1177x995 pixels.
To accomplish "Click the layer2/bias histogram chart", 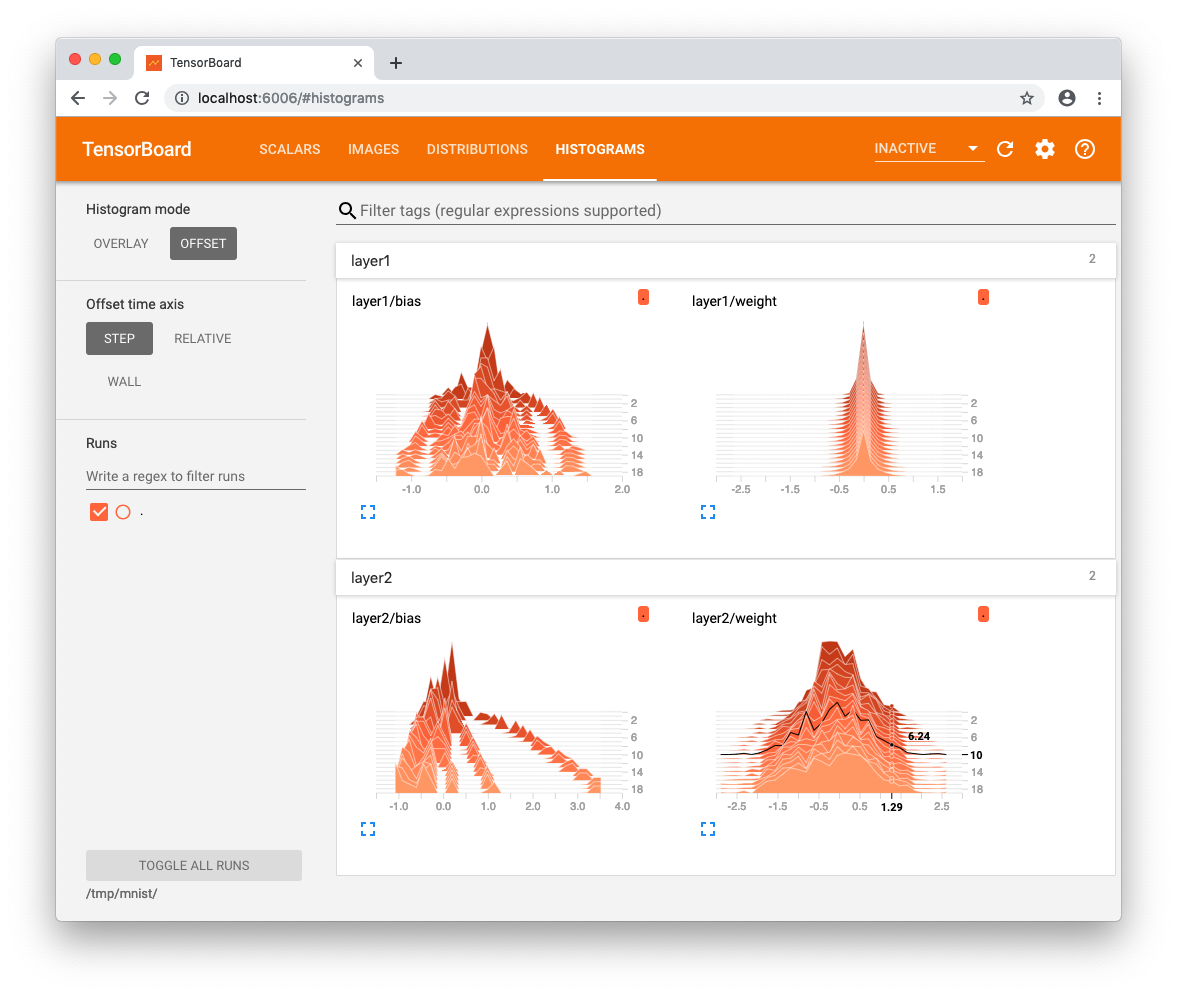I will (x=499, y=726).
